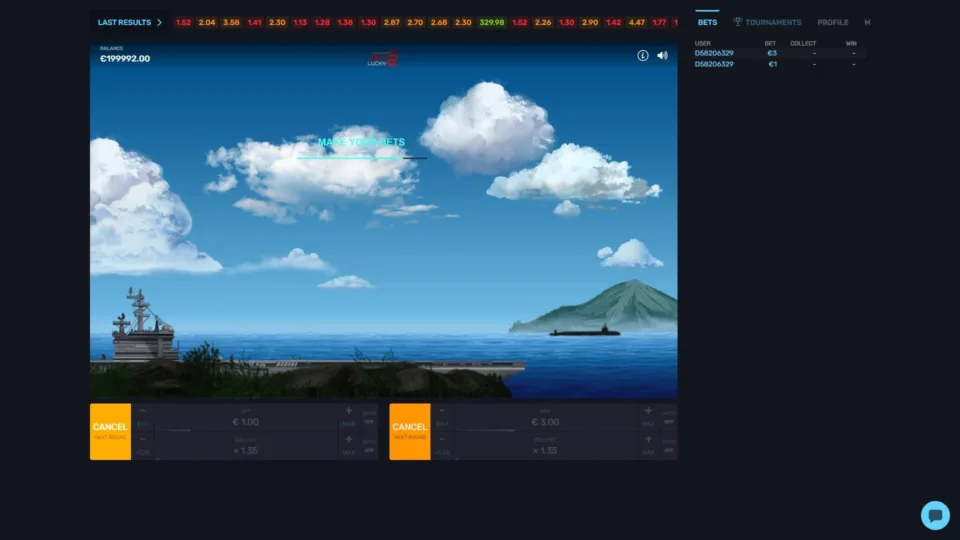Cancel the €3.00 next round bet
This screenshot has width=960, height=540.
410,431
